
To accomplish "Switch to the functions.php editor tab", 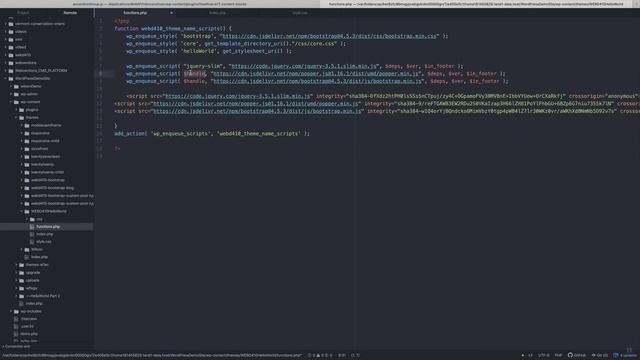I will click(x=135, y=13).
